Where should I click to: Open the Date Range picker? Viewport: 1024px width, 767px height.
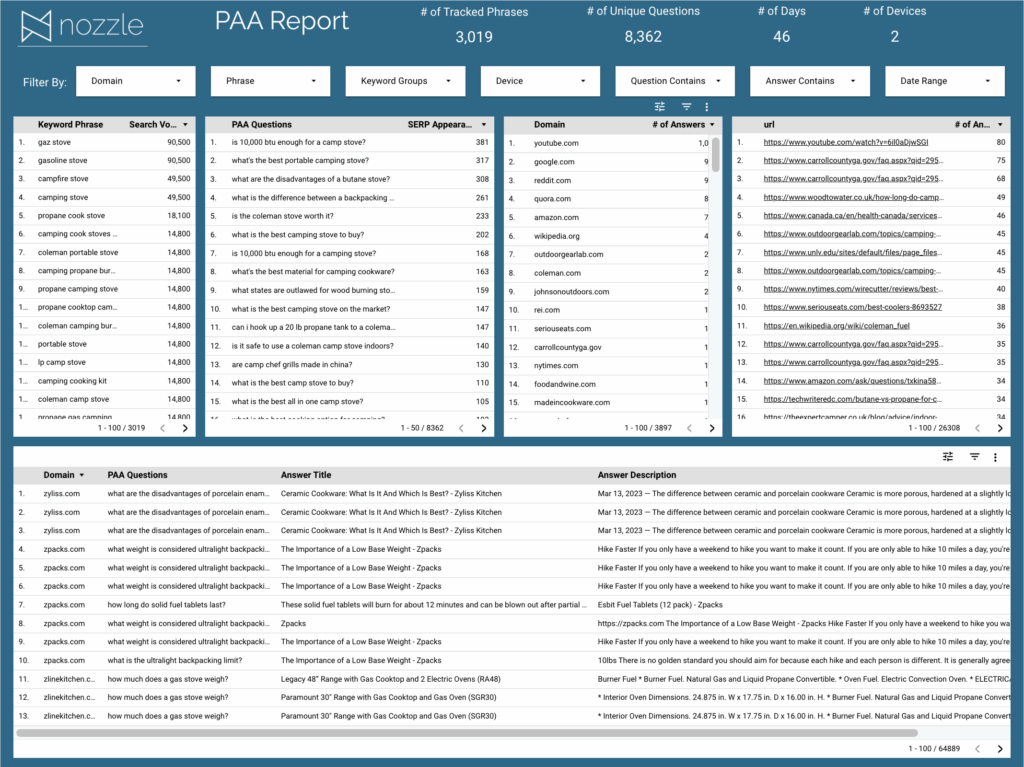pos(944,81)
